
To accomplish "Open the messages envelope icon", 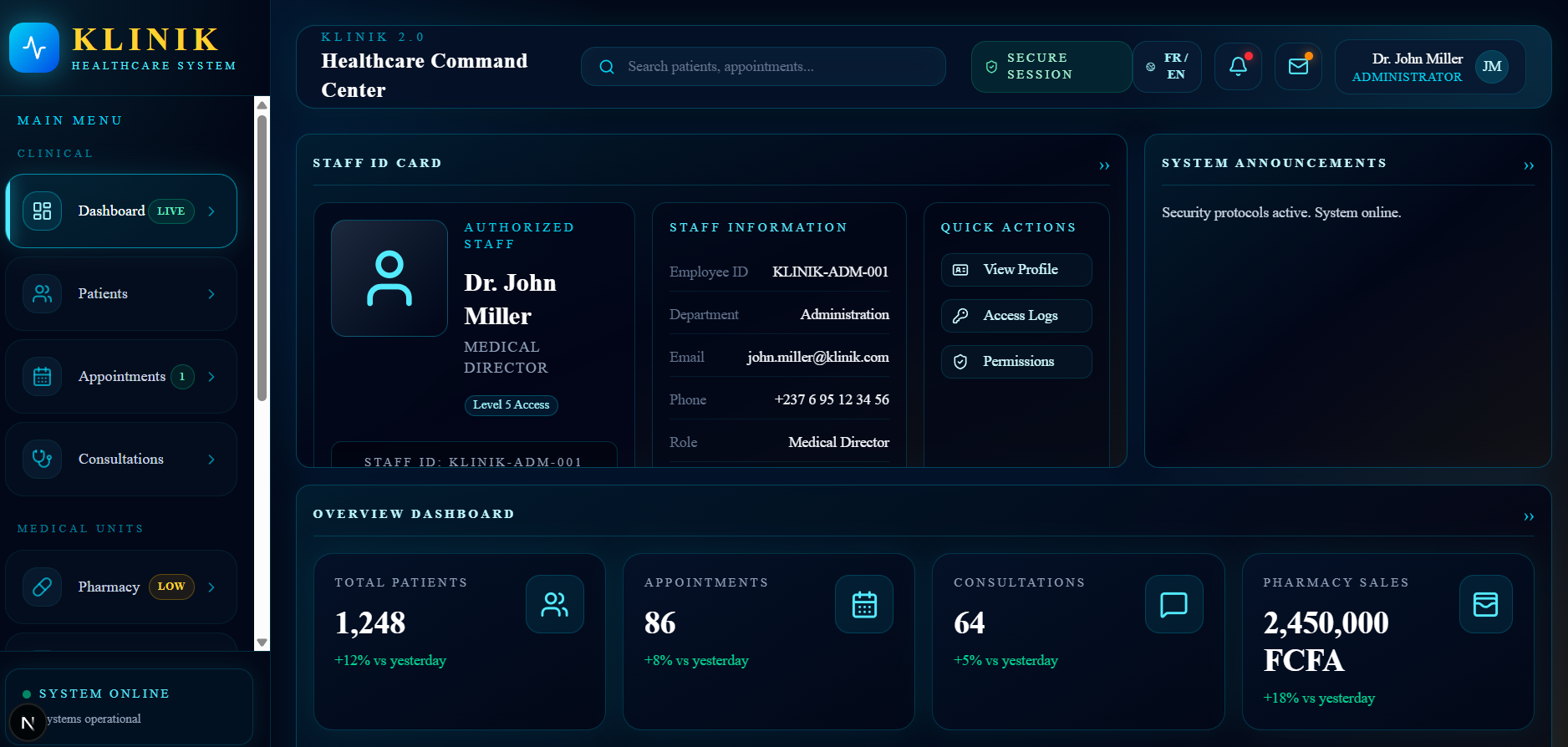I will pos(1298,66).
